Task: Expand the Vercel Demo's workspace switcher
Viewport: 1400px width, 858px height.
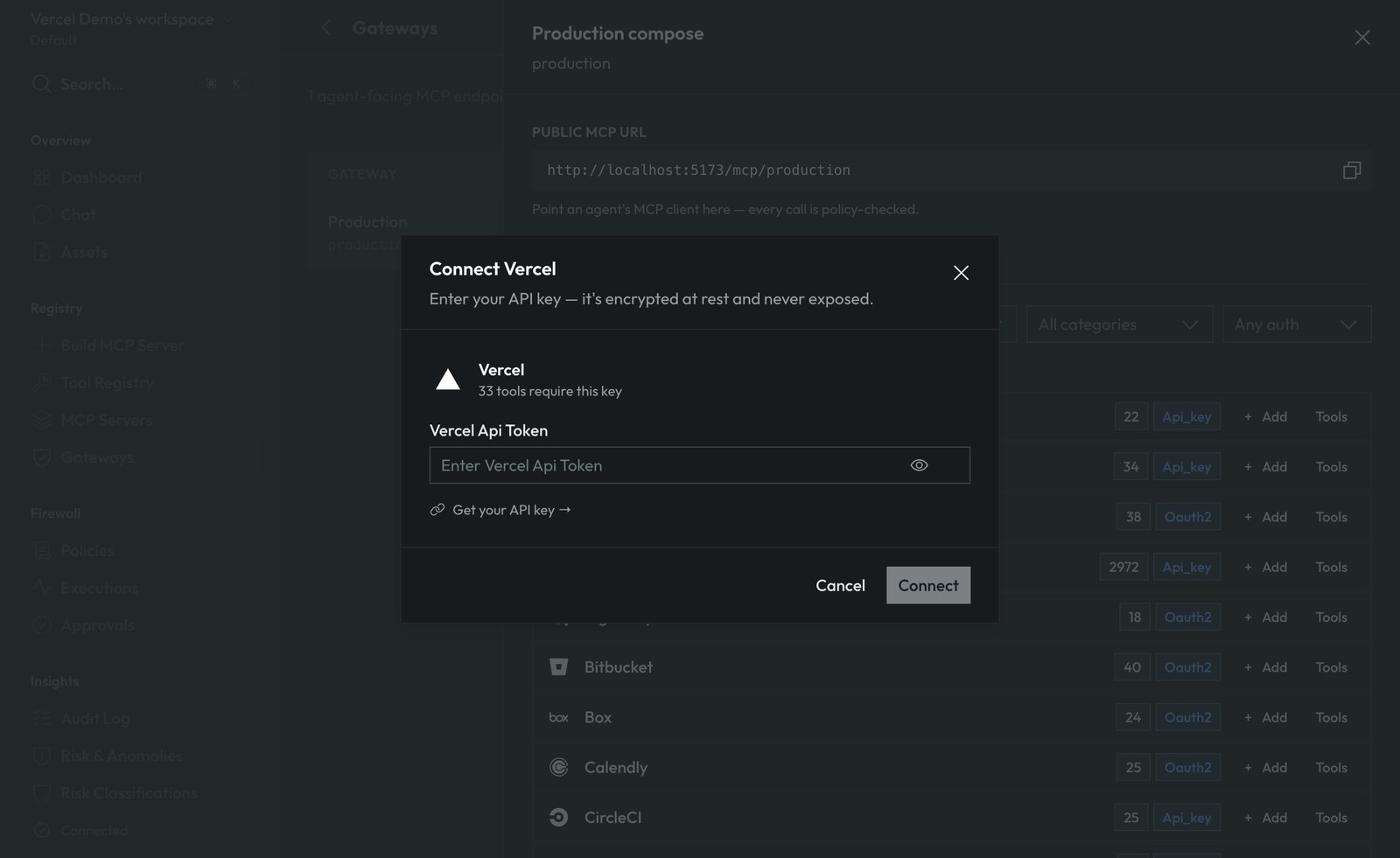Action: pos(131,19)
